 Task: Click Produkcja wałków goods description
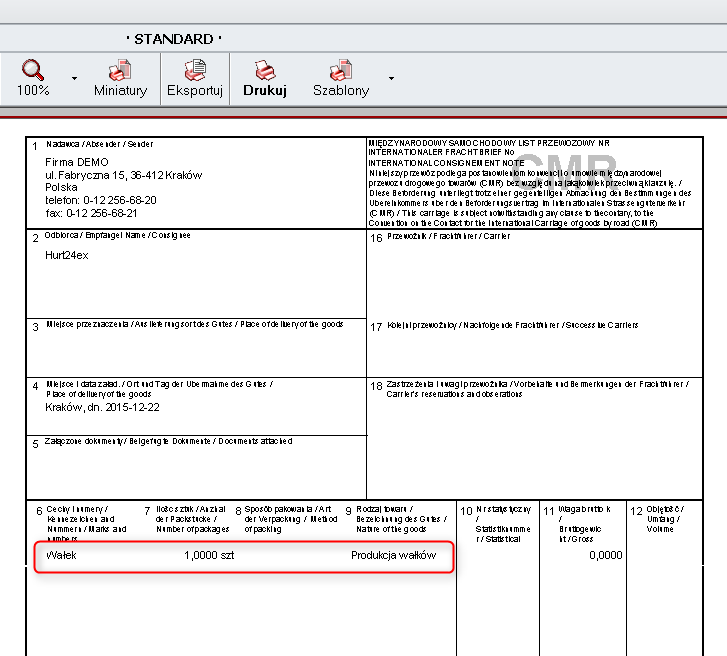(x=393, y=555)
